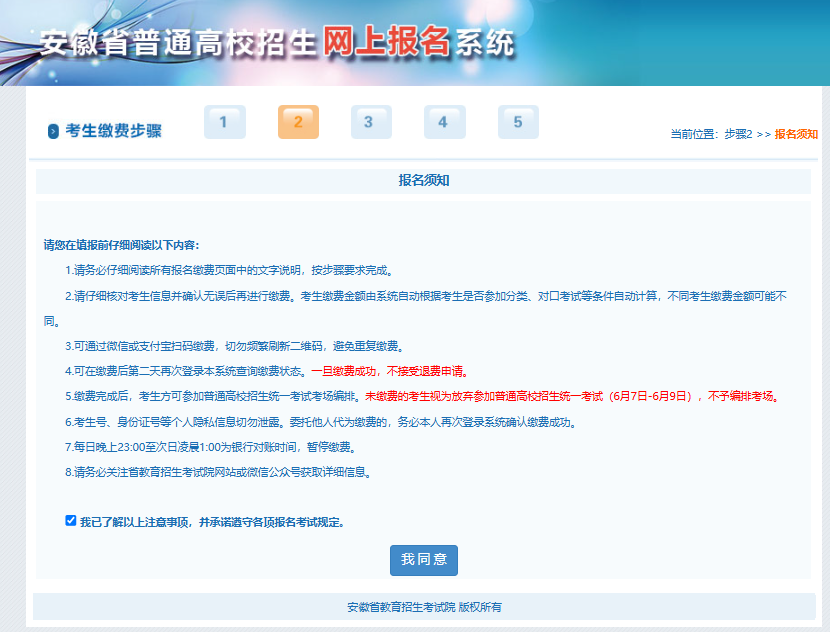The image size is (830, 632).
Task: Select the highlighted step 2 box
Action: [x=297, y=122]
